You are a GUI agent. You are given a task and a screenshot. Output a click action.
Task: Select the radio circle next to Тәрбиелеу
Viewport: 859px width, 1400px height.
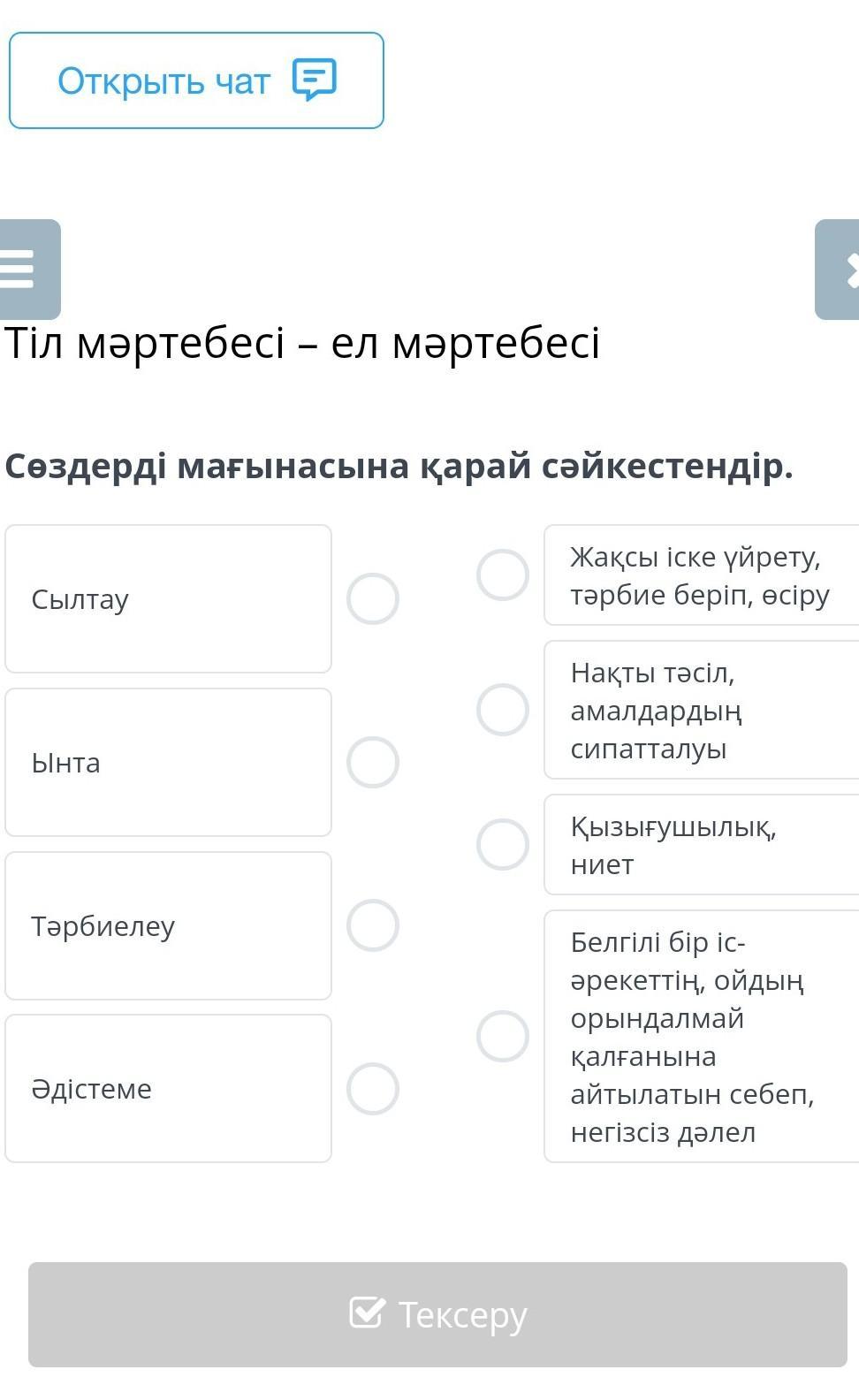(373, 925)
